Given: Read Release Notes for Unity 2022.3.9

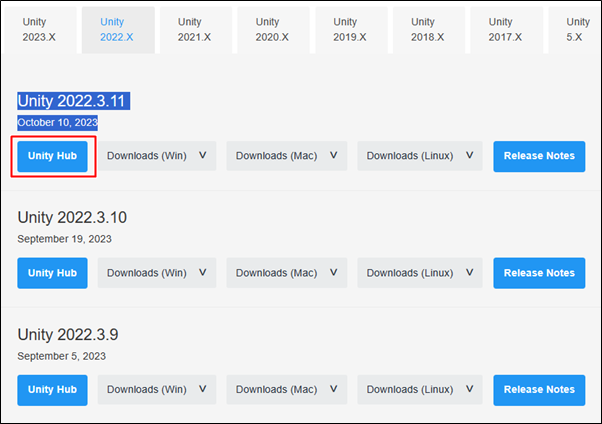Looking at the screenshot, I should click(539, 390).
